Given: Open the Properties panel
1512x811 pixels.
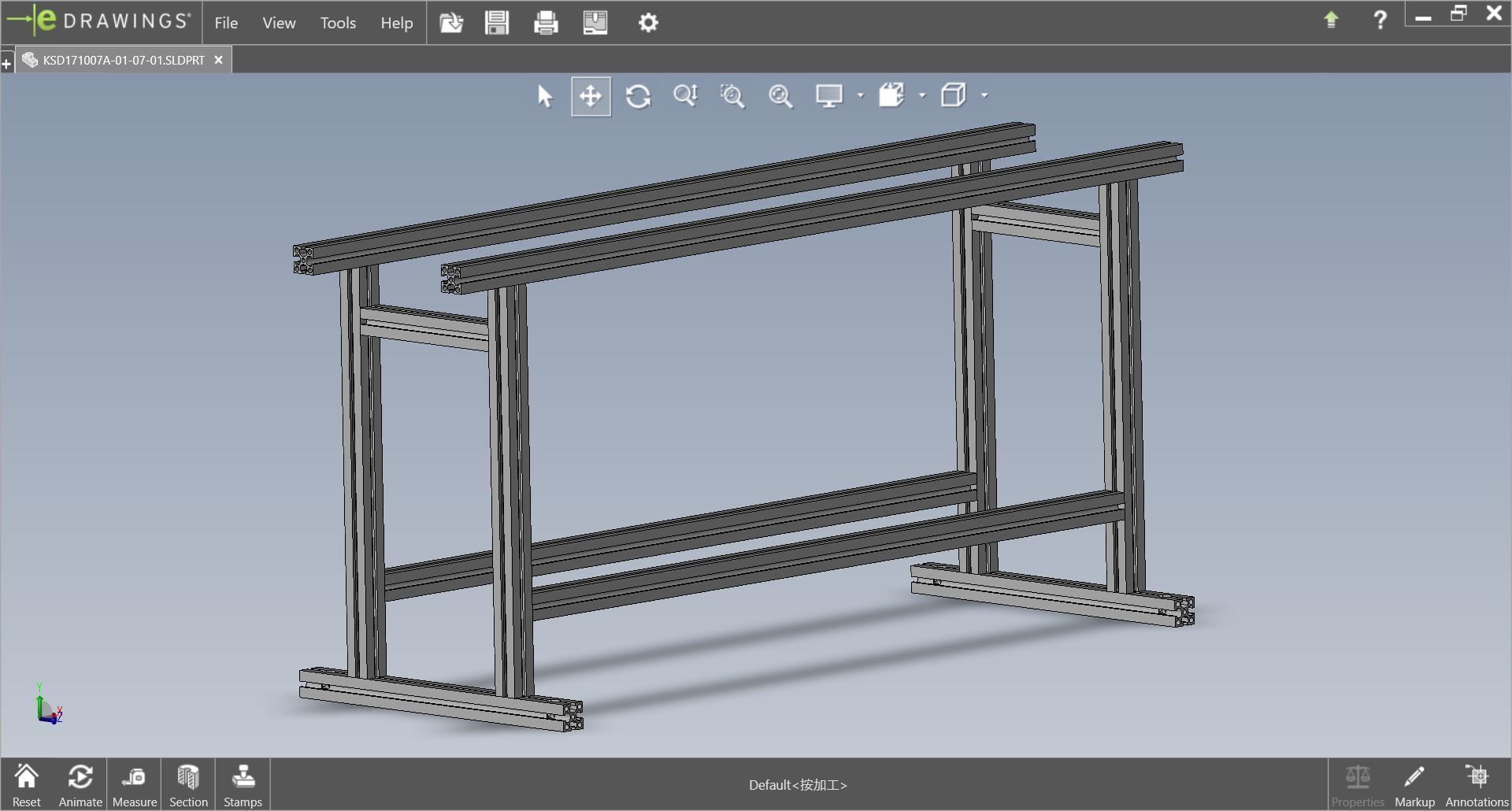Looking at the screenshot, I should (1358, 785).
